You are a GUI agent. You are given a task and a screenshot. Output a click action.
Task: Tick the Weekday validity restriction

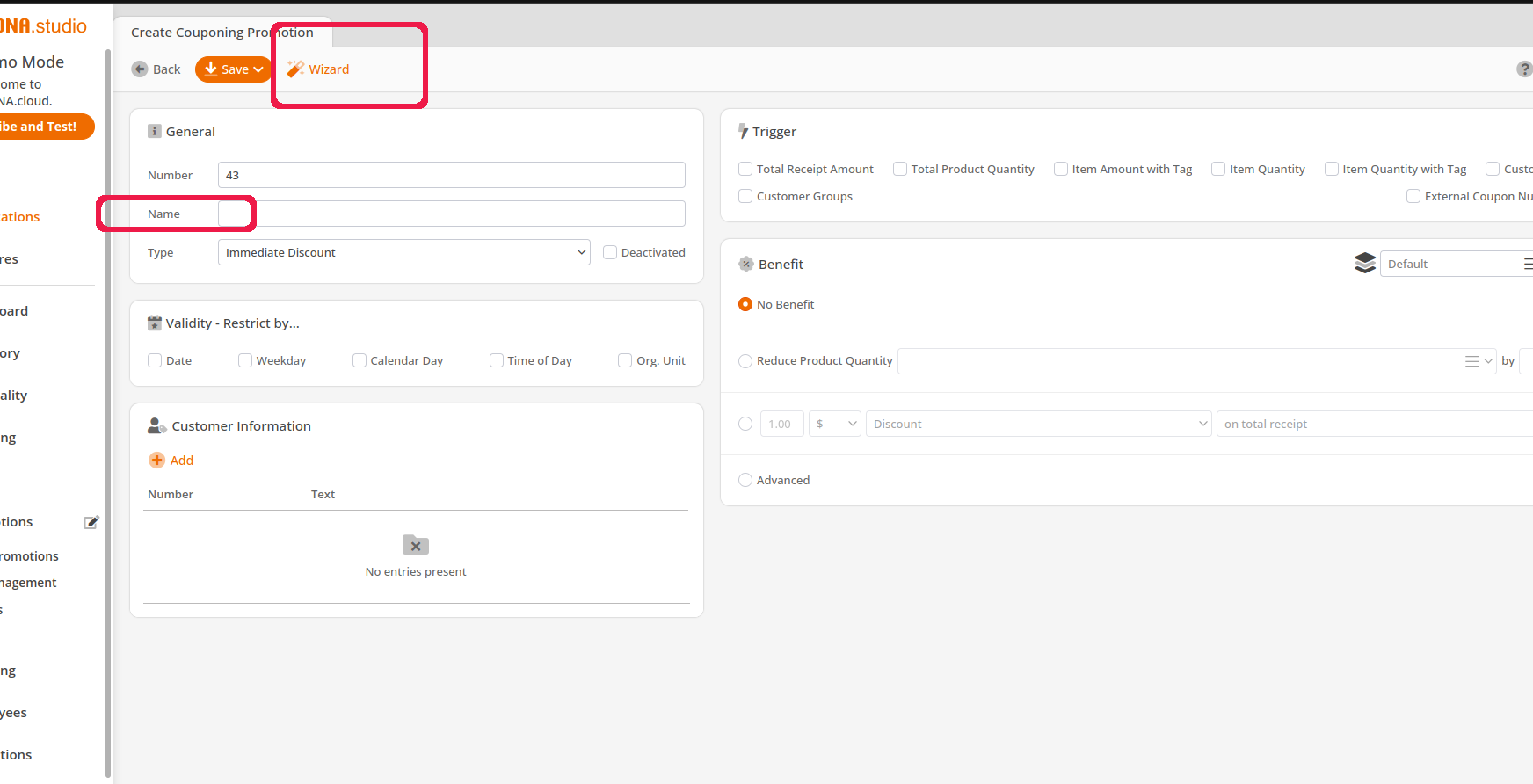(245, 361)
